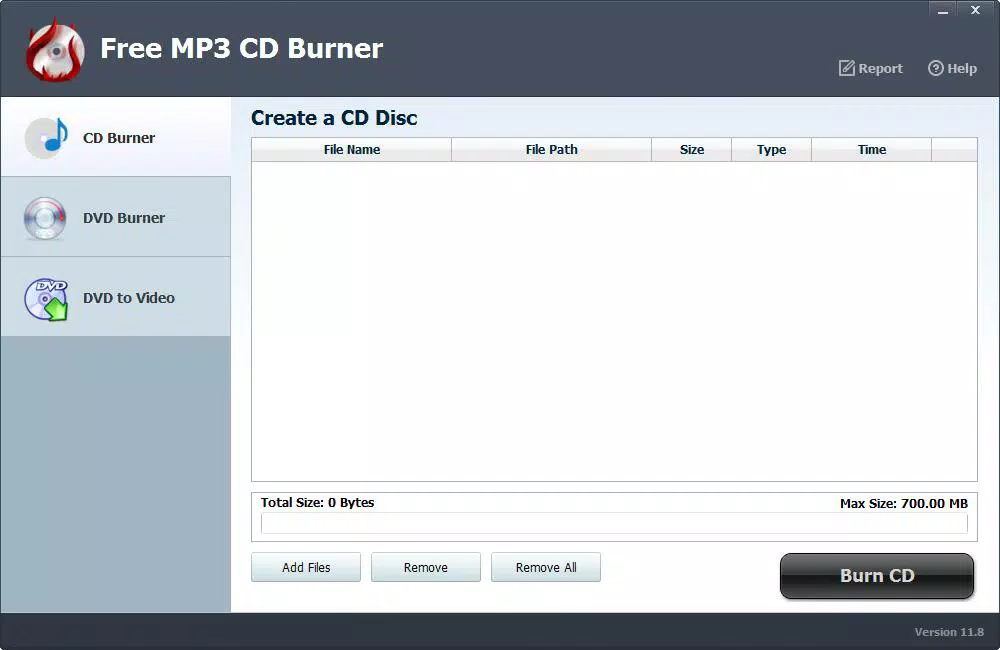Click the DVD to Video icon
1000x650 pixels.
tap(46, 299)
